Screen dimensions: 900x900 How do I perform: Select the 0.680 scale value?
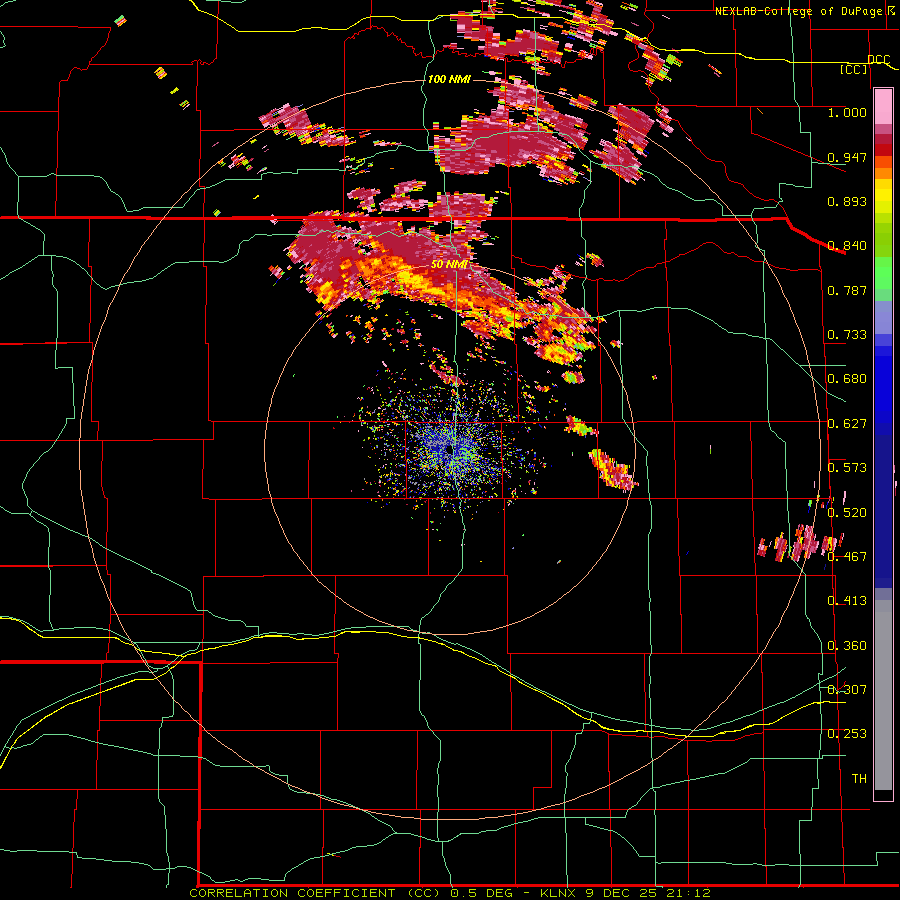click(847, 378)
